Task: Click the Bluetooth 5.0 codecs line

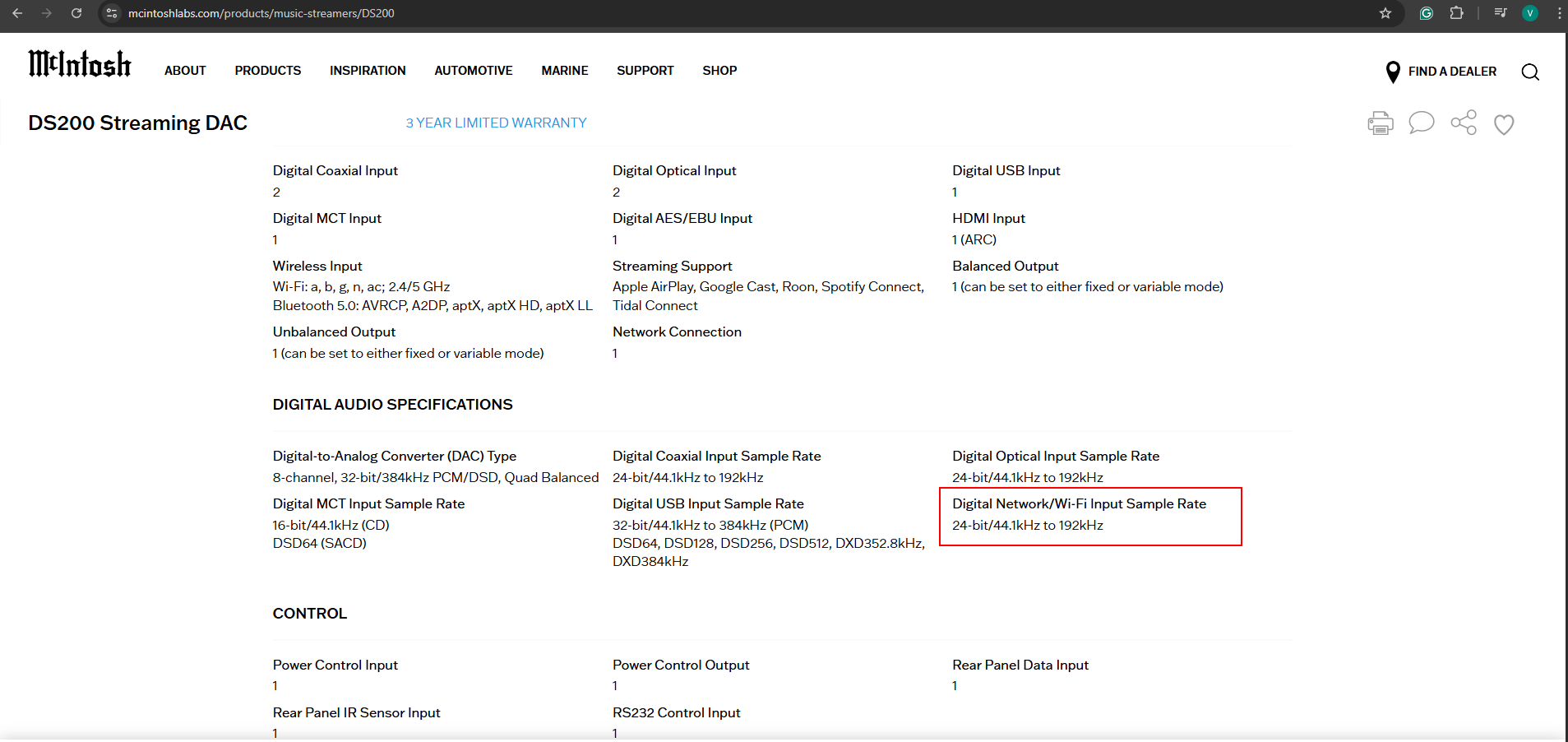Action: [x=432, y=306]
